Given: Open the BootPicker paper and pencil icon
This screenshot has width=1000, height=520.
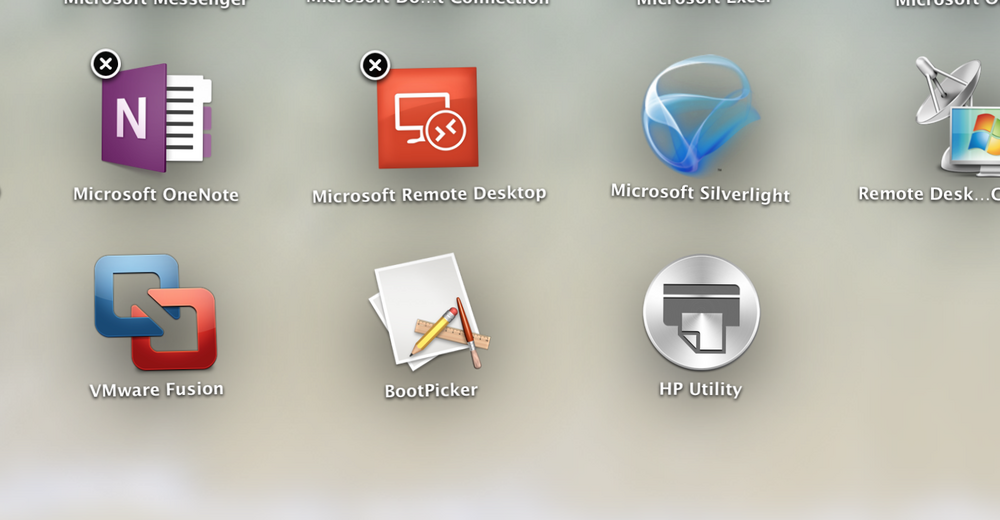Looking at the screenshot, I should (x=430, y=312).
